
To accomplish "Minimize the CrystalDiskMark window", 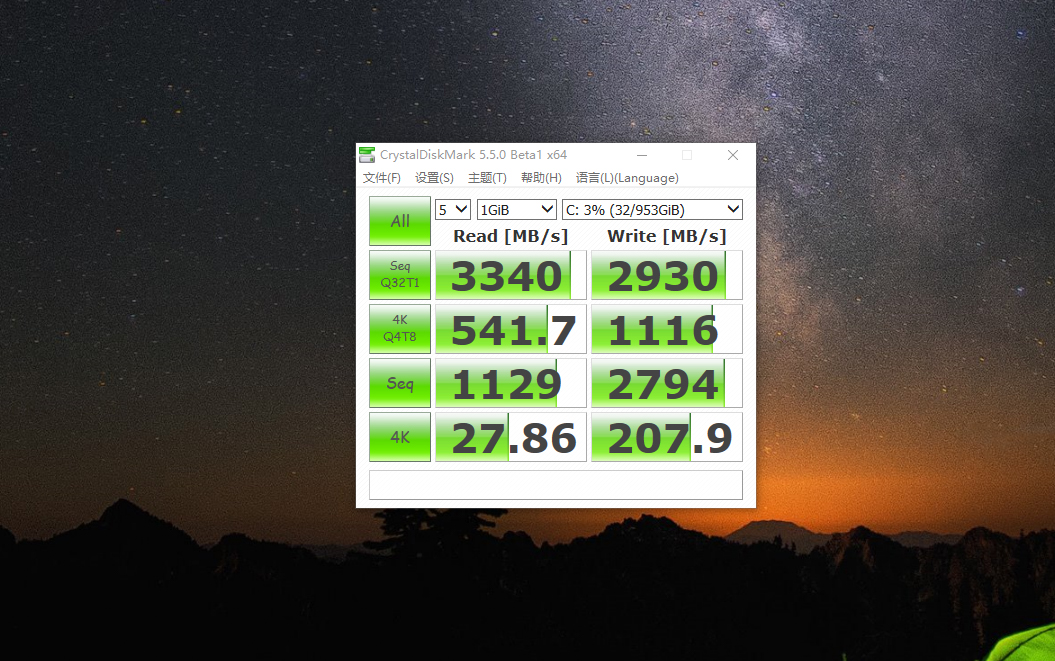I will pyautogui.click(x=642, y=155).
